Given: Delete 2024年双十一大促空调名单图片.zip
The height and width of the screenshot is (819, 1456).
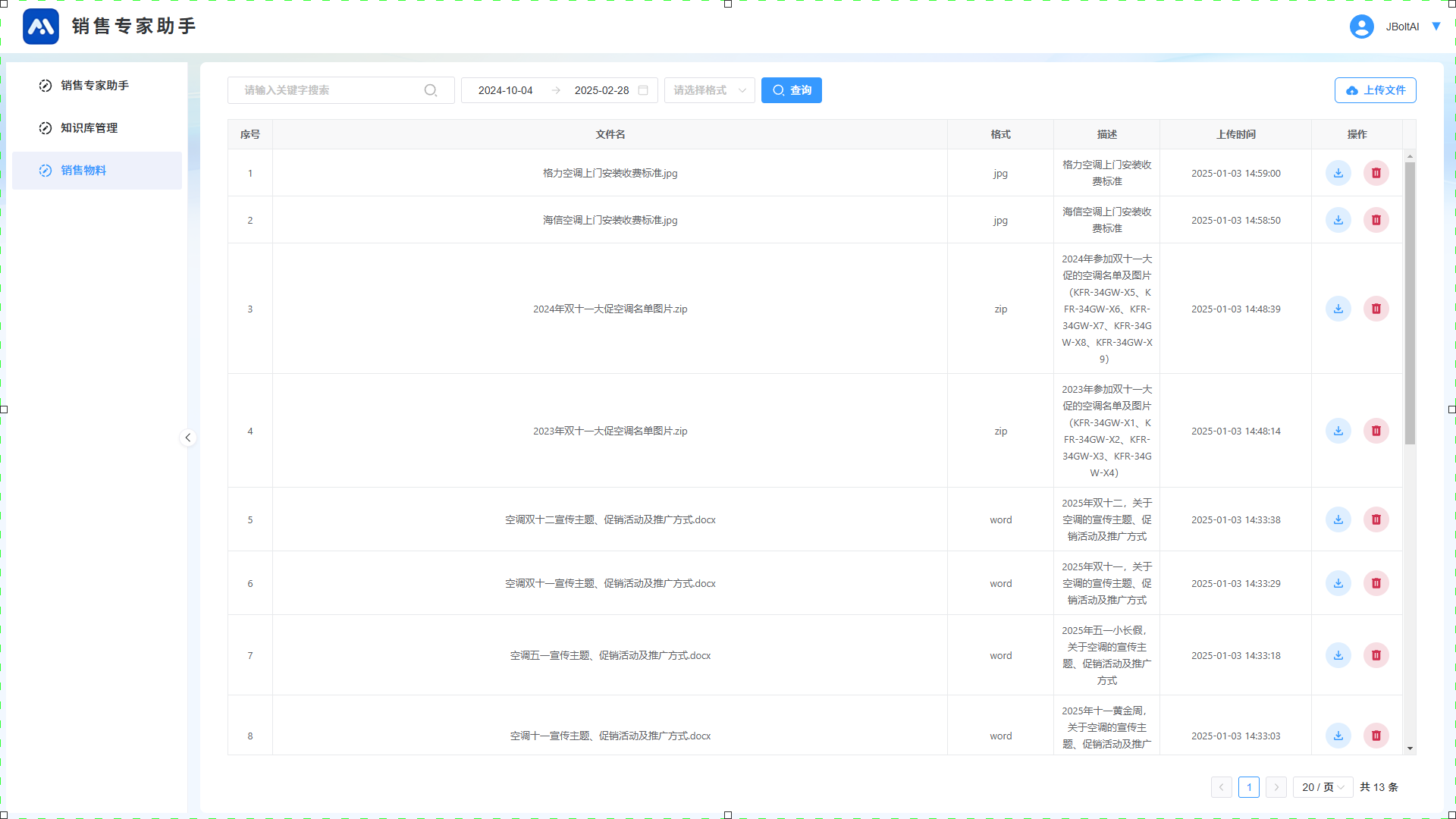Looking at the screenshot, I should pos(1376,309).
